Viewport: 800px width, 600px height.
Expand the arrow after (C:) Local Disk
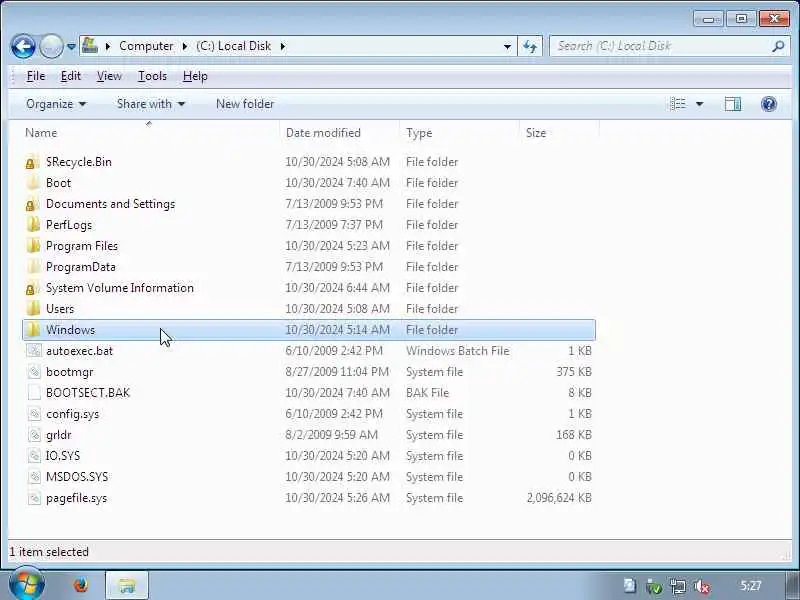(283, 46)
